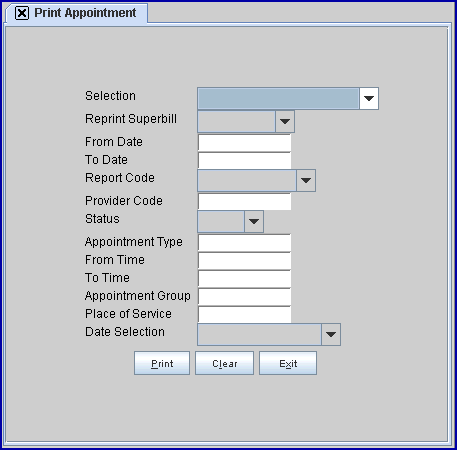
Task: Click the Appointment Type text field
Action: pyautogui.click(x=244, y=243)
